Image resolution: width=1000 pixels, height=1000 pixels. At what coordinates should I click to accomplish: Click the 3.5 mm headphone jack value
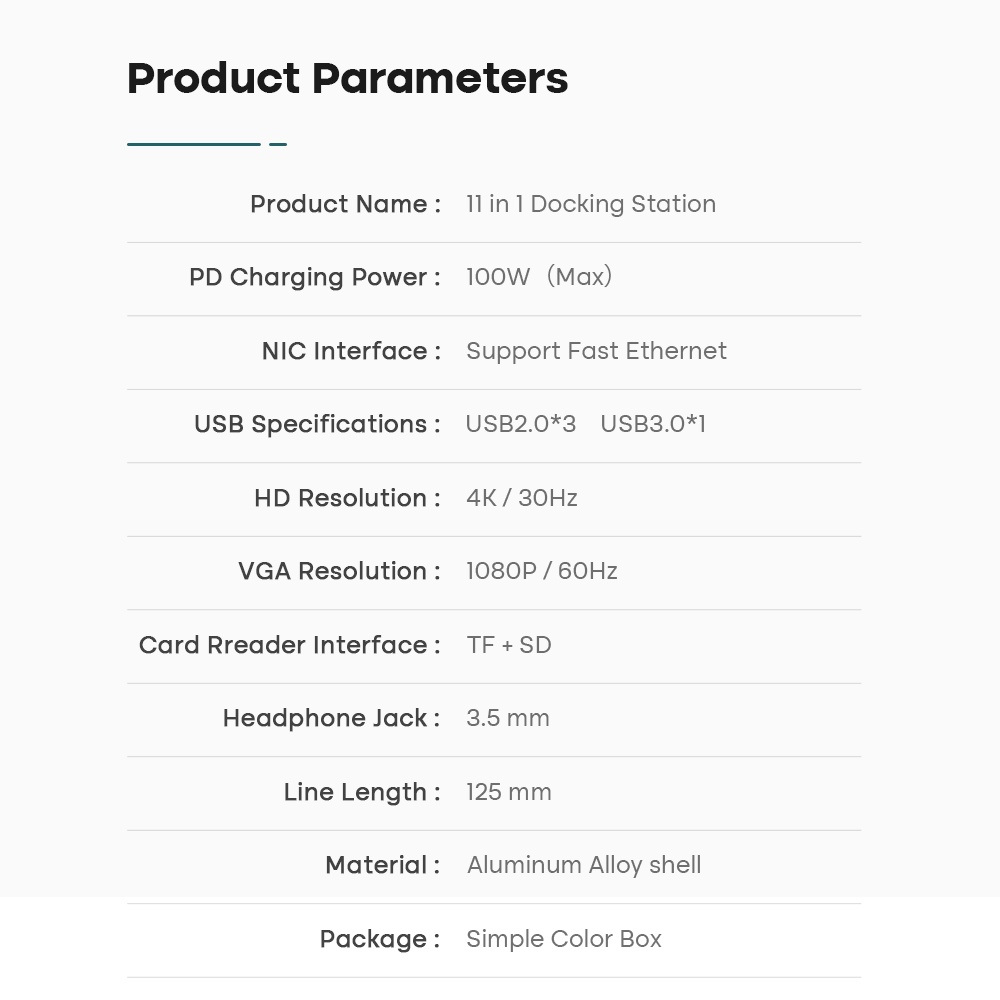[x=508, y=718]
